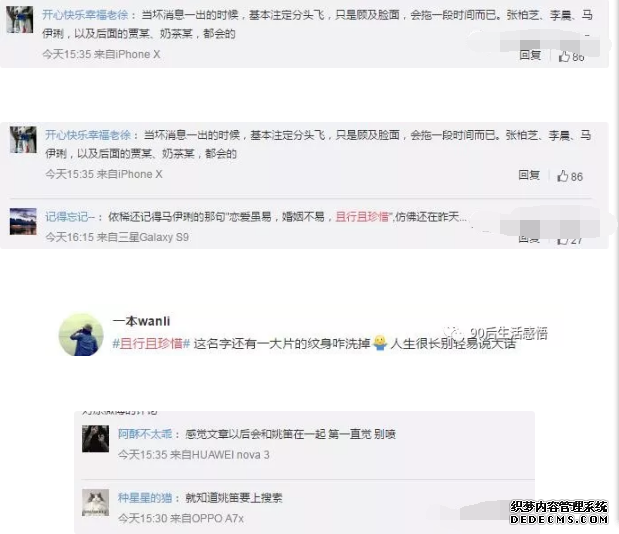619x534 pixels.
Task: Click the emoji in 一本wanli's post
Action: [x=380, y=343]
